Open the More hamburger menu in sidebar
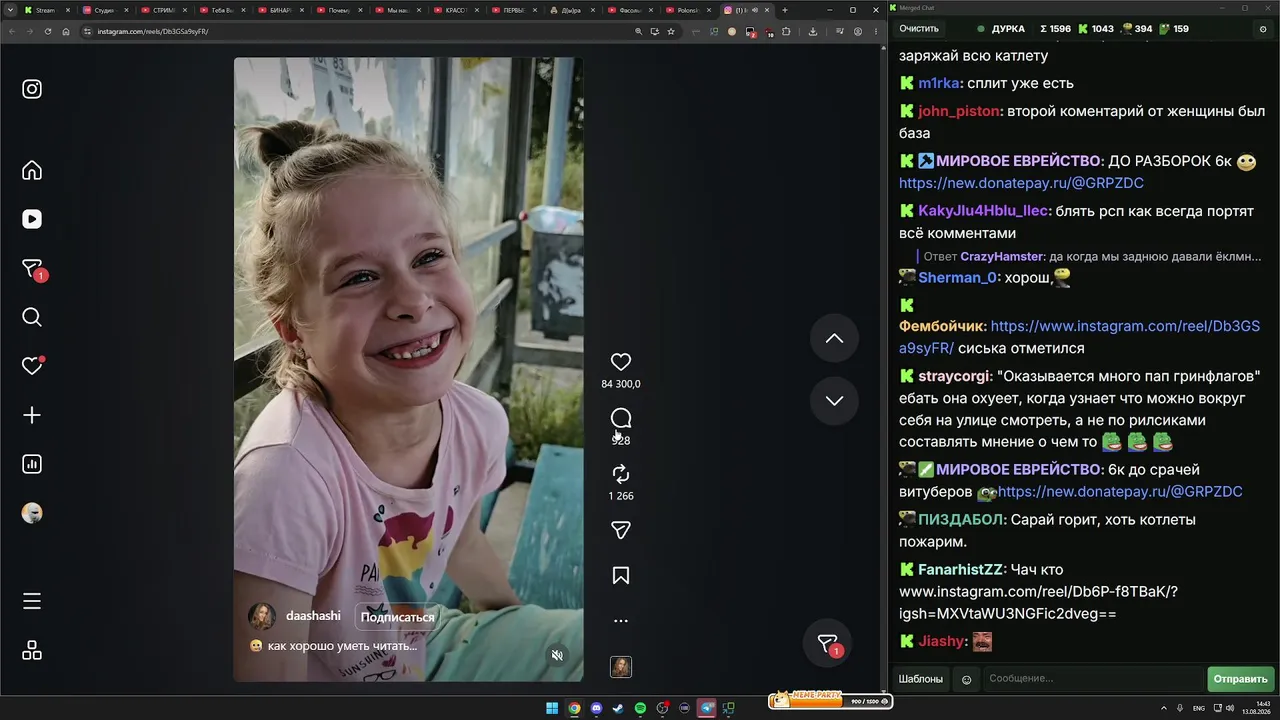Screen dimensions: 1280x720 pos(32,601)
